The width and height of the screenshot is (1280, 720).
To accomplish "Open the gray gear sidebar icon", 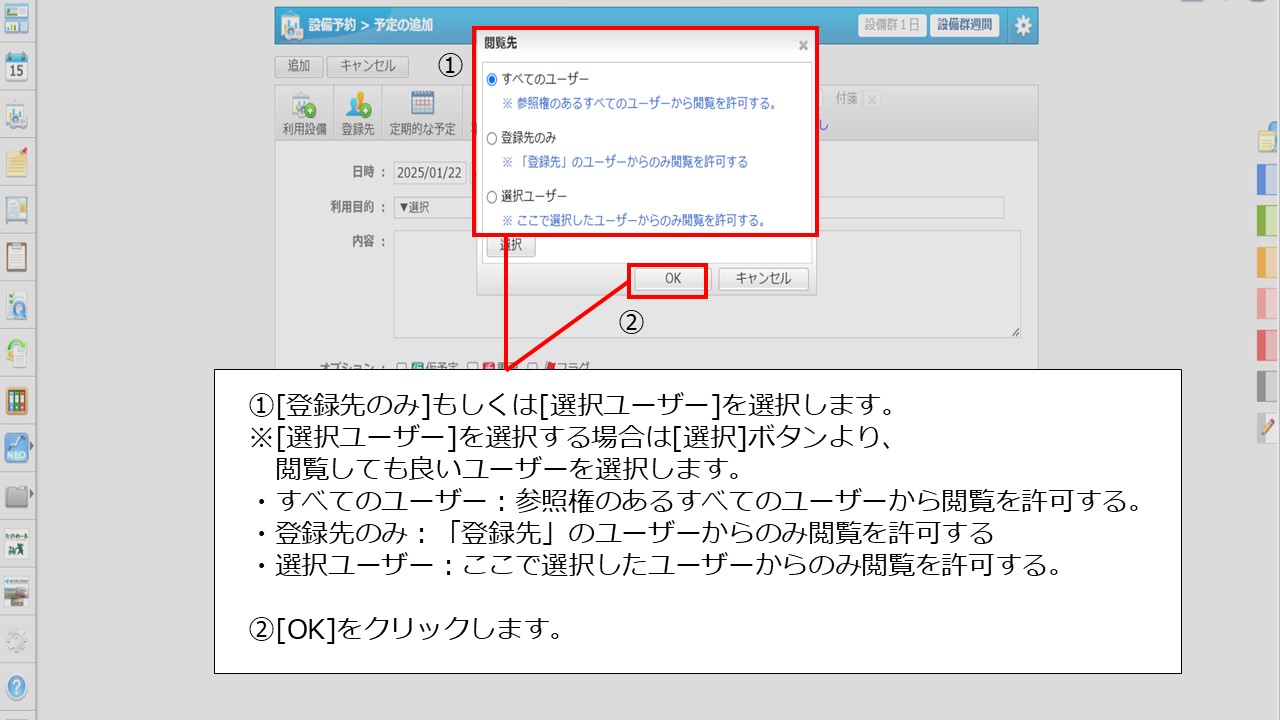I will [16, 641].
